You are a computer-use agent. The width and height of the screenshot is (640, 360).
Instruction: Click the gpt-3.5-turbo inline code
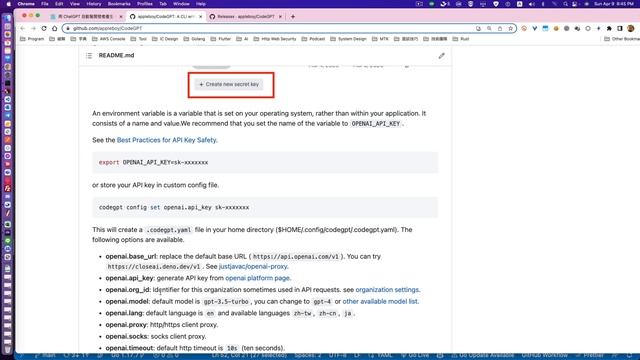(x=226, y=302)
